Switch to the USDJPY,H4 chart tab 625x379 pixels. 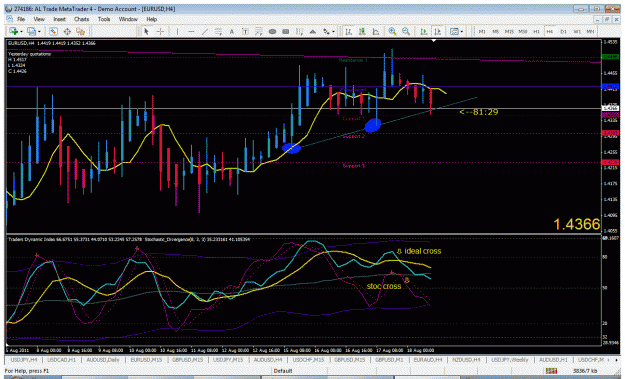(x=24, y=360)
